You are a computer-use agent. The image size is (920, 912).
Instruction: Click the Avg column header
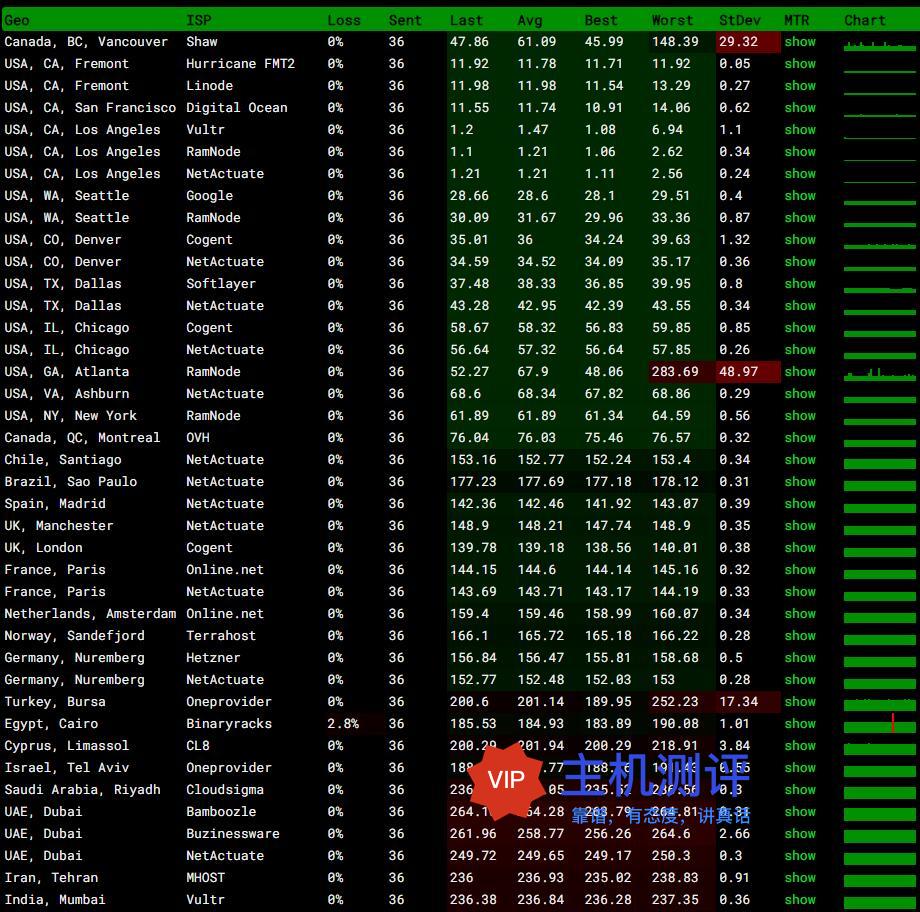point(530,21)
